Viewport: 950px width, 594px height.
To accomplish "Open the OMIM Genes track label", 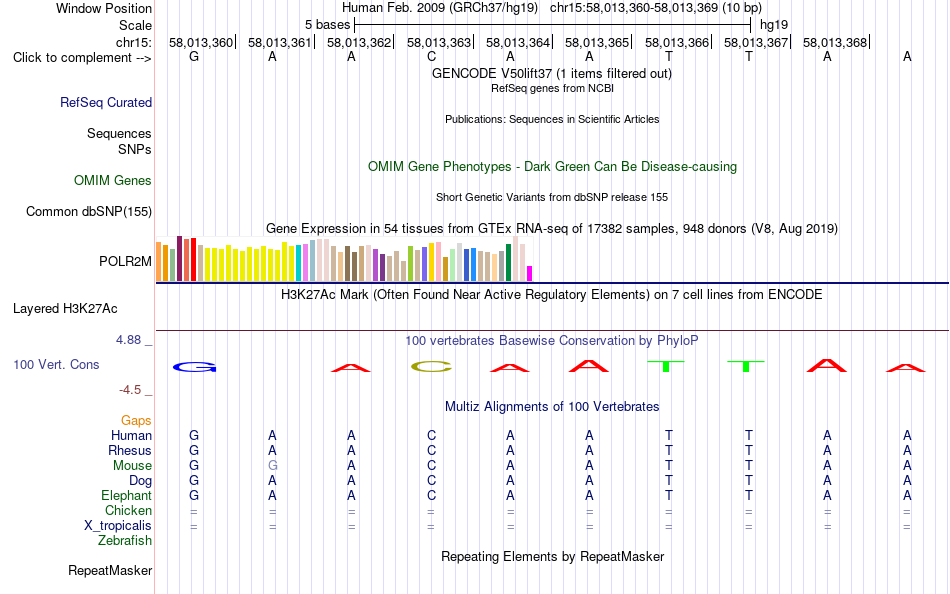I will click(x=113, y=180).
